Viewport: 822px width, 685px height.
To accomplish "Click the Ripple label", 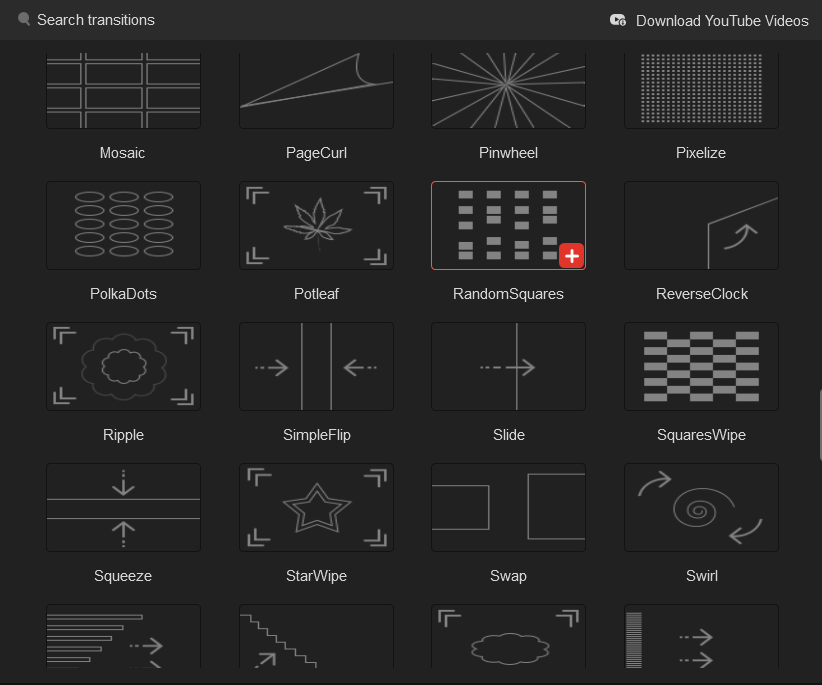I will 123,435.
